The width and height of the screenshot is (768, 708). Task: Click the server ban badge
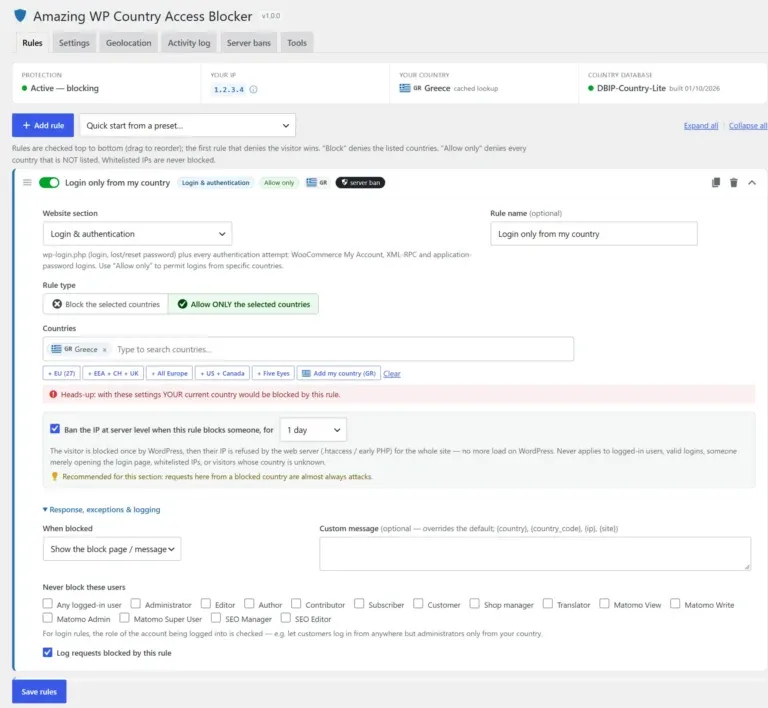click(360, 183)
